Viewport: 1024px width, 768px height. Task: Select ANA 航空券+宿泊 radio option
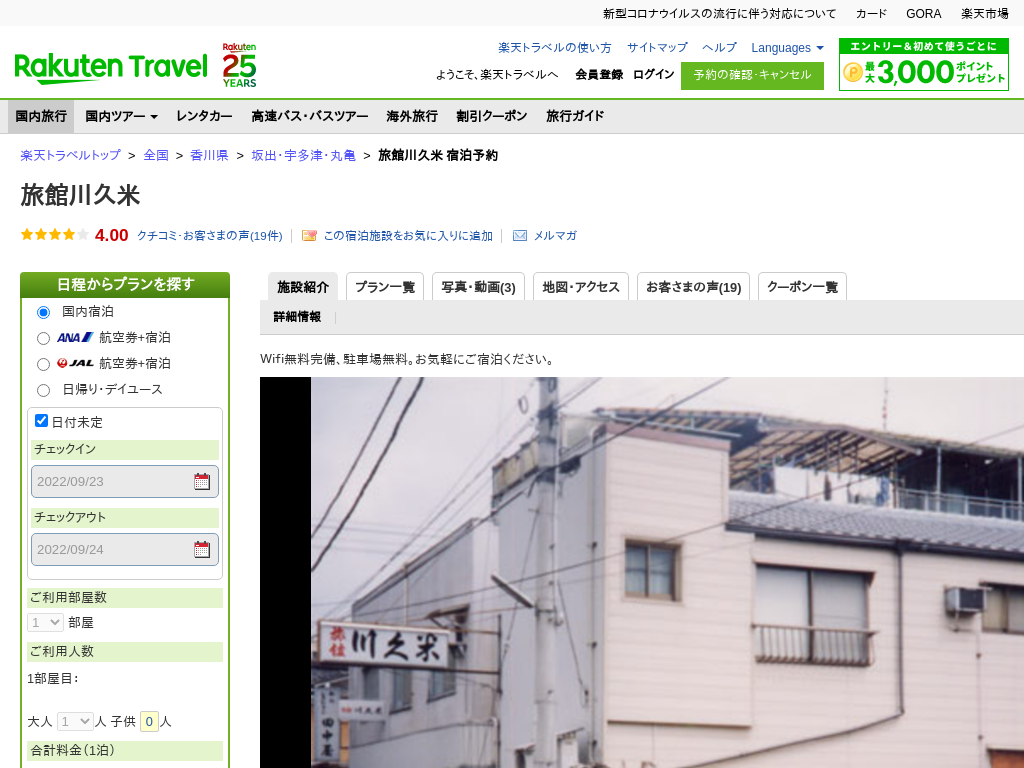pyautogui.click(x=43, y=338)
